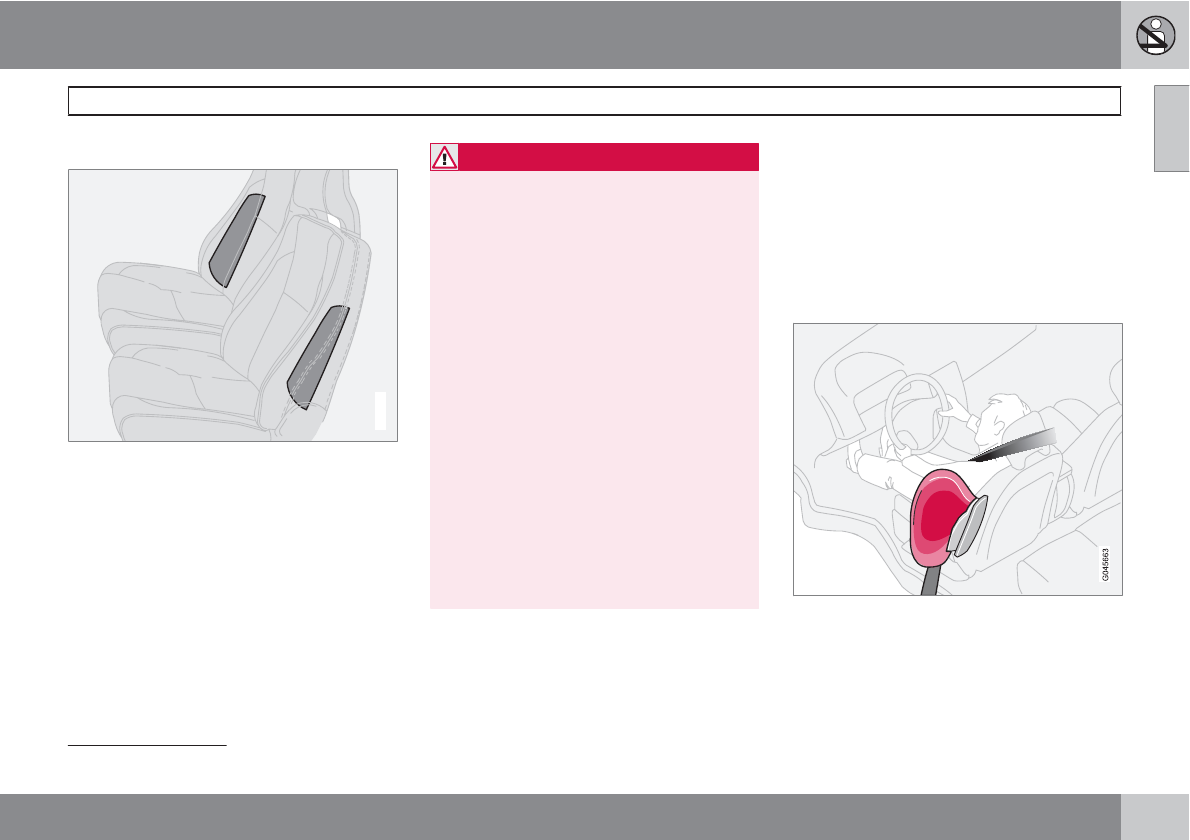Viewport: 1190px width, 840px height.
Task: Click the small white label in seat image
Action: (x=380, y=411)
